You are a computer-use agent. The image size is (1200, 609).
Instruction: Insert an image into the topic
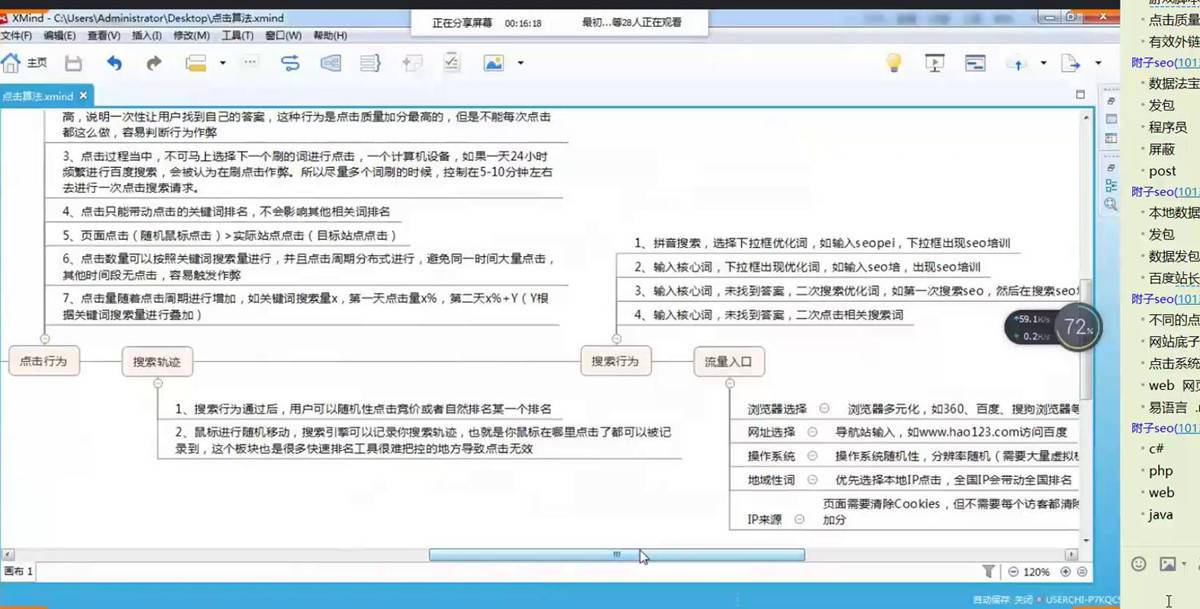pyautogui.click(x=493, y=63)
